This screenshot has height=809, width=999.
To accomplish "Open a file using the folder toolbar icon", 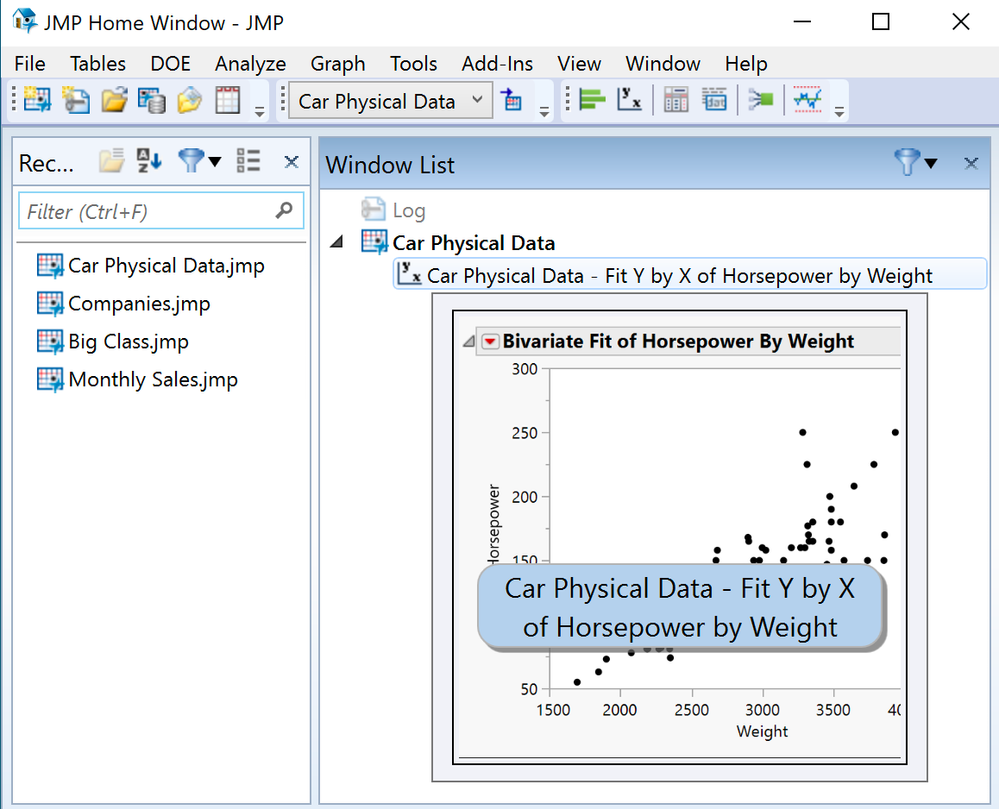I will tap(115, 100).
